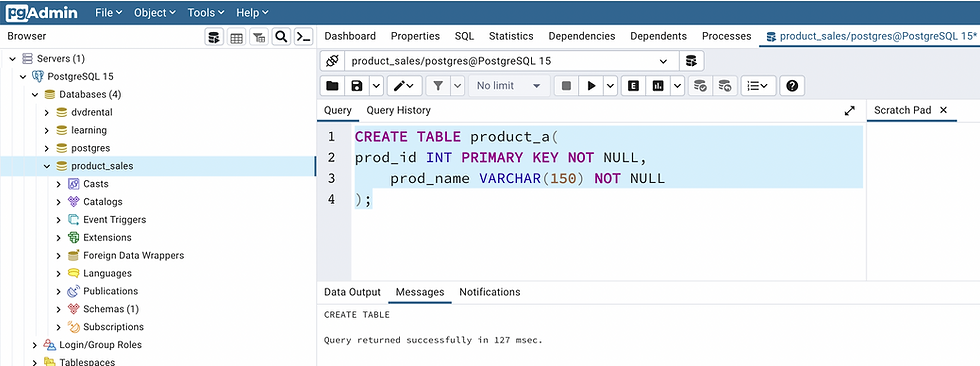
Task: Expand the learning database node
Action: point(46,131)
